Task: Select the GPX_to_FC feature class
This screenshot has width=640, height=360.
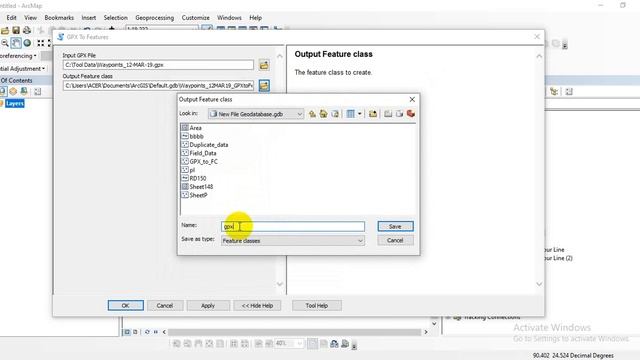Action: point(200,162)
